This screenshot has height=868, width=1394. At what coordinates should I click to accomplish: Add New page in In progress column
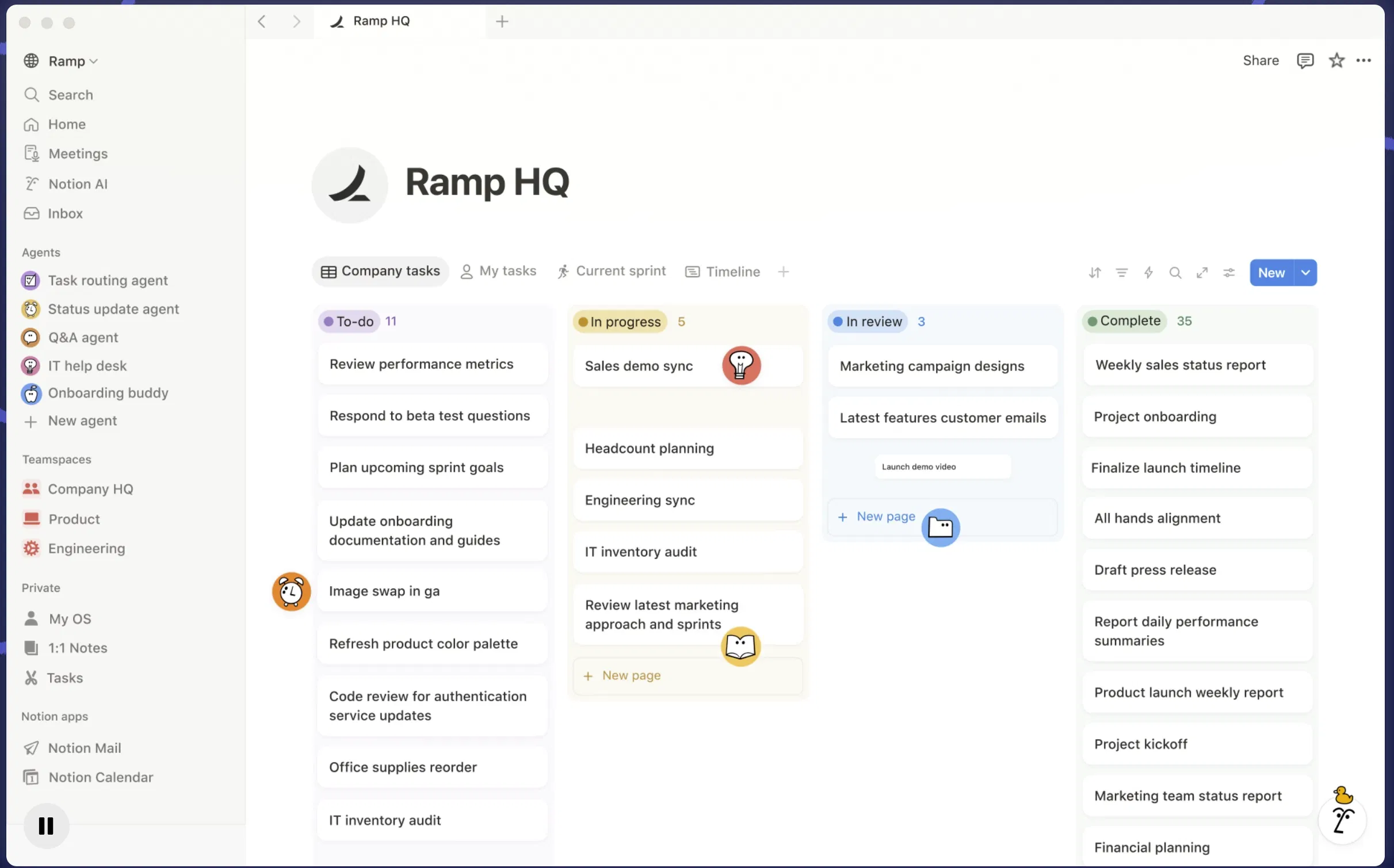coord(688,675)
